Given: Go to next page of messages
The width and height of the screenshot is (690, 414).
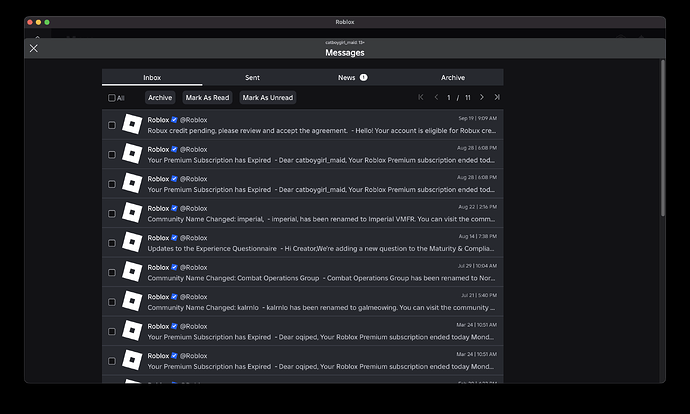Looking at the screenshot, I should point(482,97).
